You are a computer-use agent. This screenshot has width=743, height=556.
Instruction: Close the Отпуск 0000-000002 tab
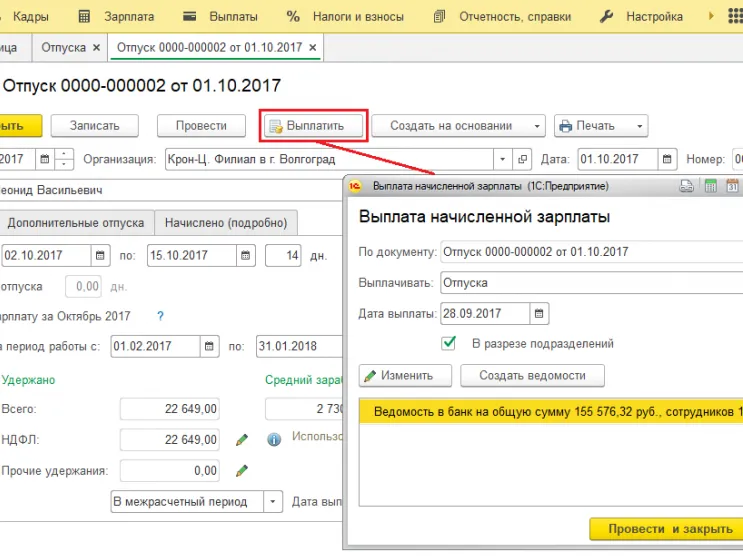tap(313, 47)
